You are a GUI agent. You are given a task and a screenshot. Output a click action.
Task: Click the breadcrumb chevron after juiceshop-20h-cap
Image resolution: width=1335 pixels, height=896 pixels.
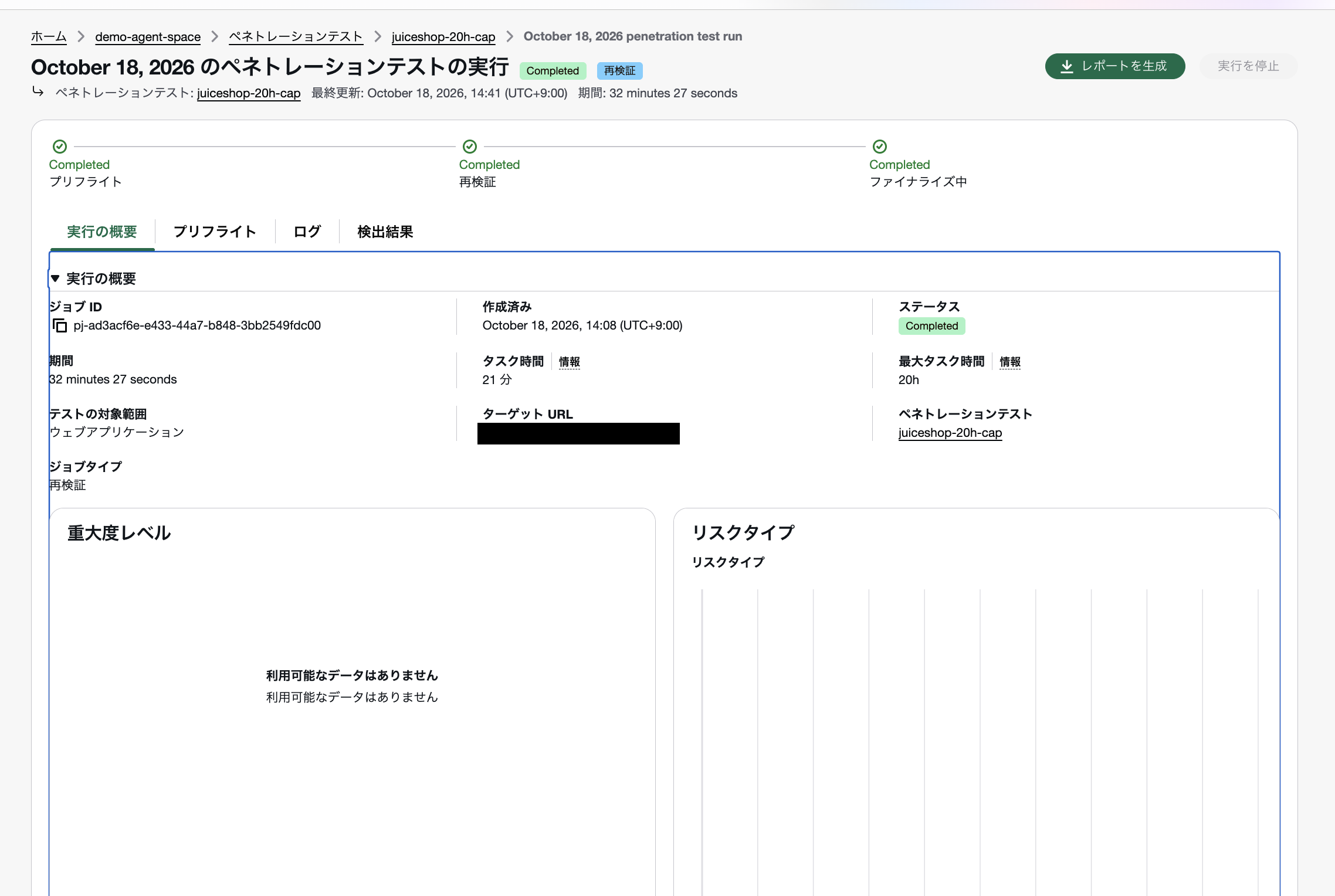(x=510, y=36)
